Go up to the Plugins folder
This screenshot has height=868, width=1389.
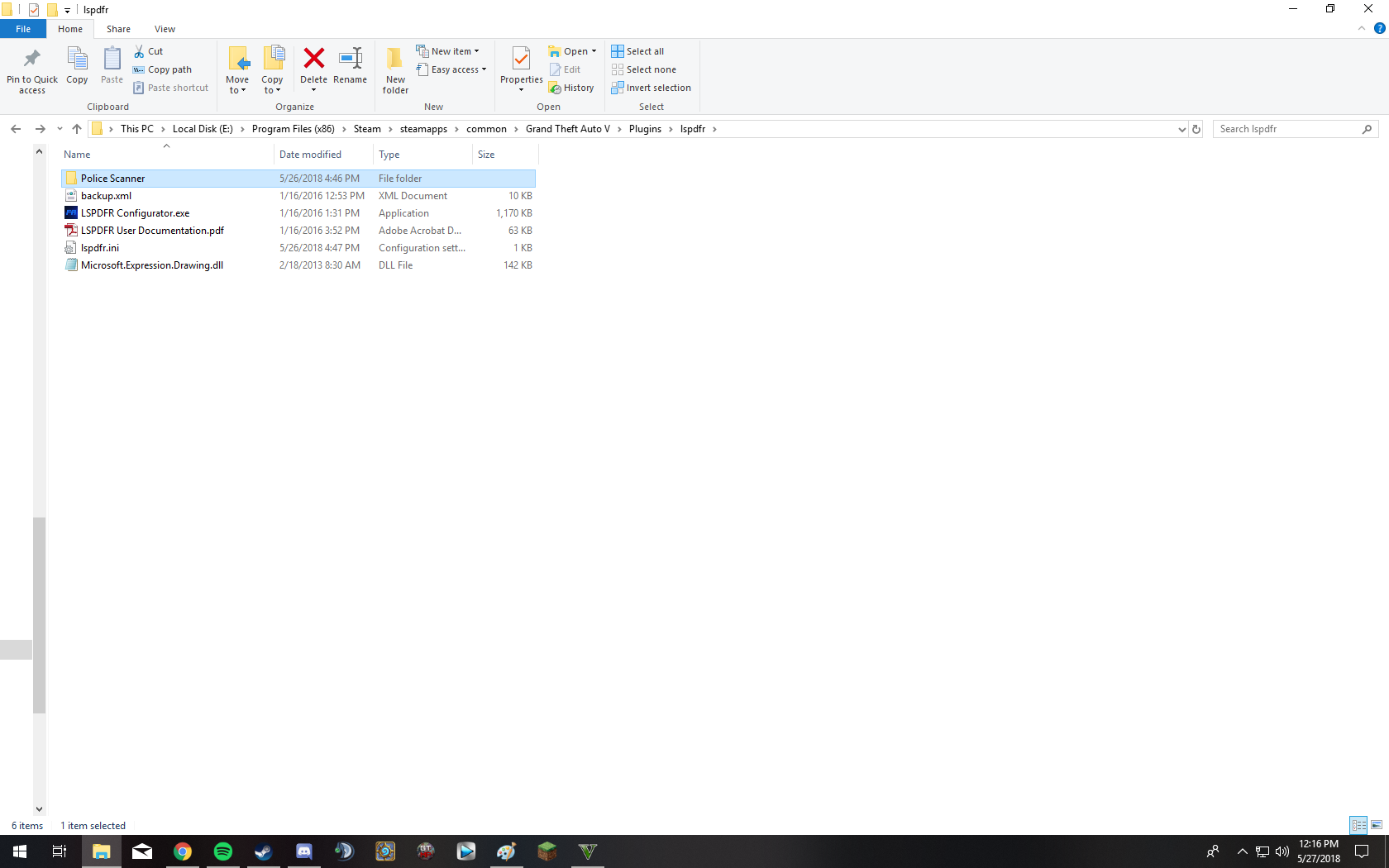pos(77,129)
